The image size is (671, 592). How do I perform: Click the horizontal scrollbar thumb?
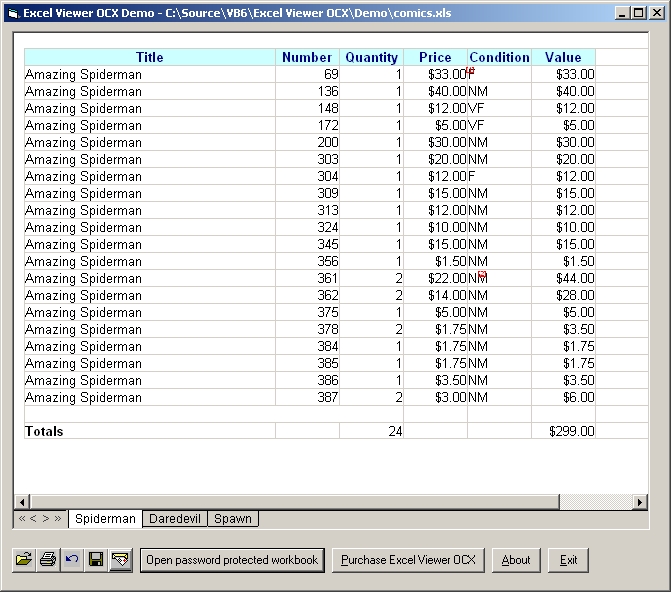pos(295,502)
